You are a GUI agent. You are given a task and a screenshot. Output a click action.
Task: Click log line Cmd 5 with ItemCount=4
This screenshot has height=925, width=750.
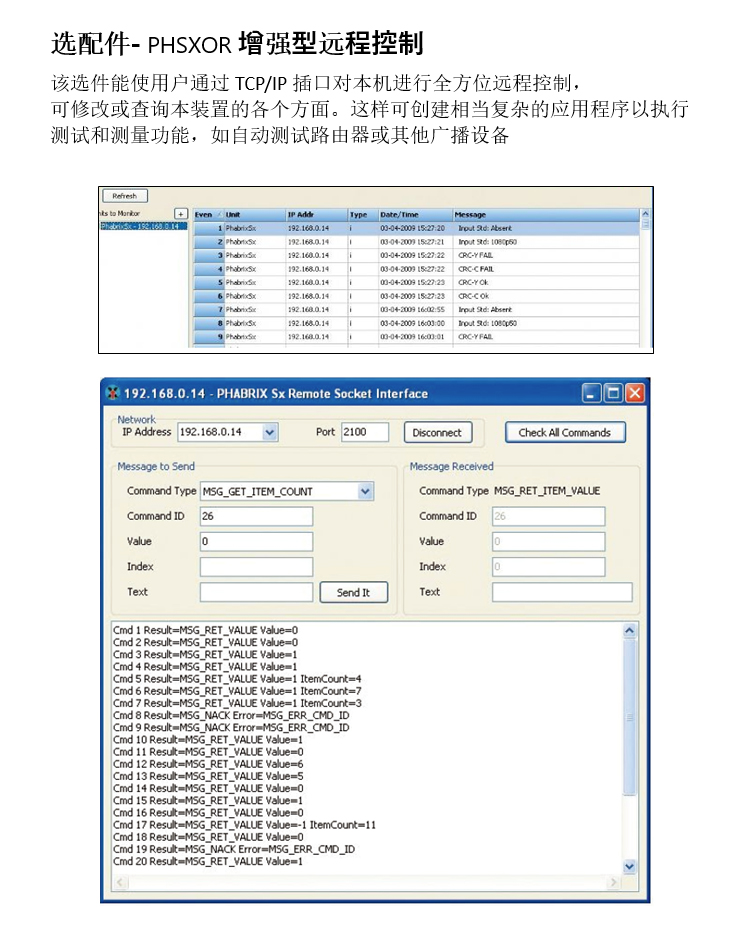[x=237, y=679]
